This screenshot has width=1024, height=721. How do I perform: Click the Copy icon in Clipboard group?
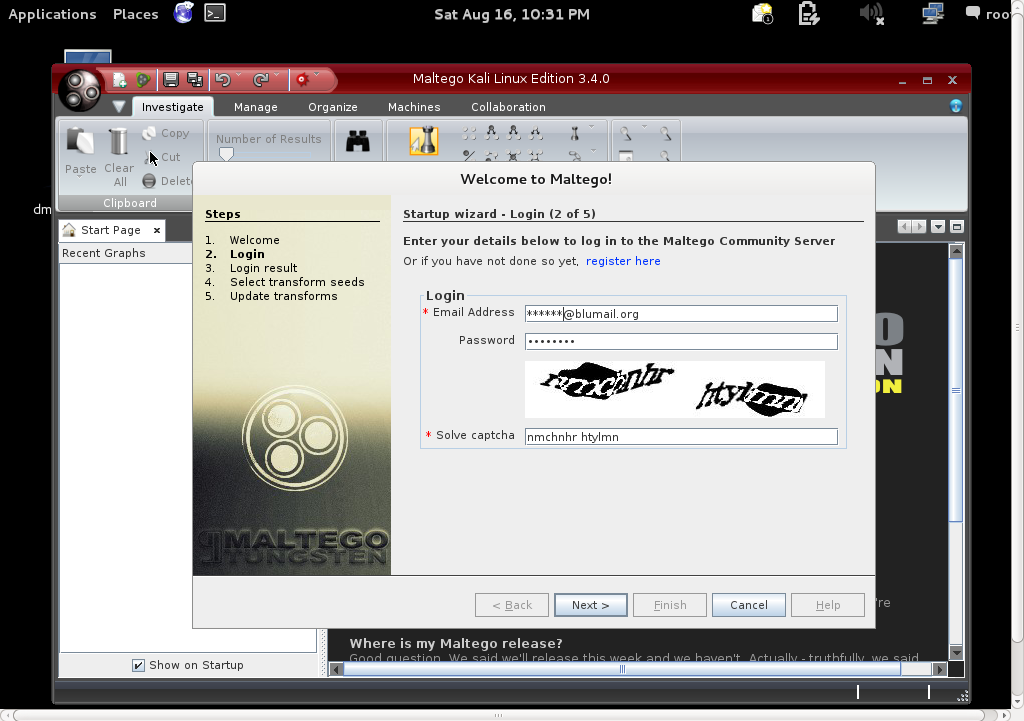[149, 133]
